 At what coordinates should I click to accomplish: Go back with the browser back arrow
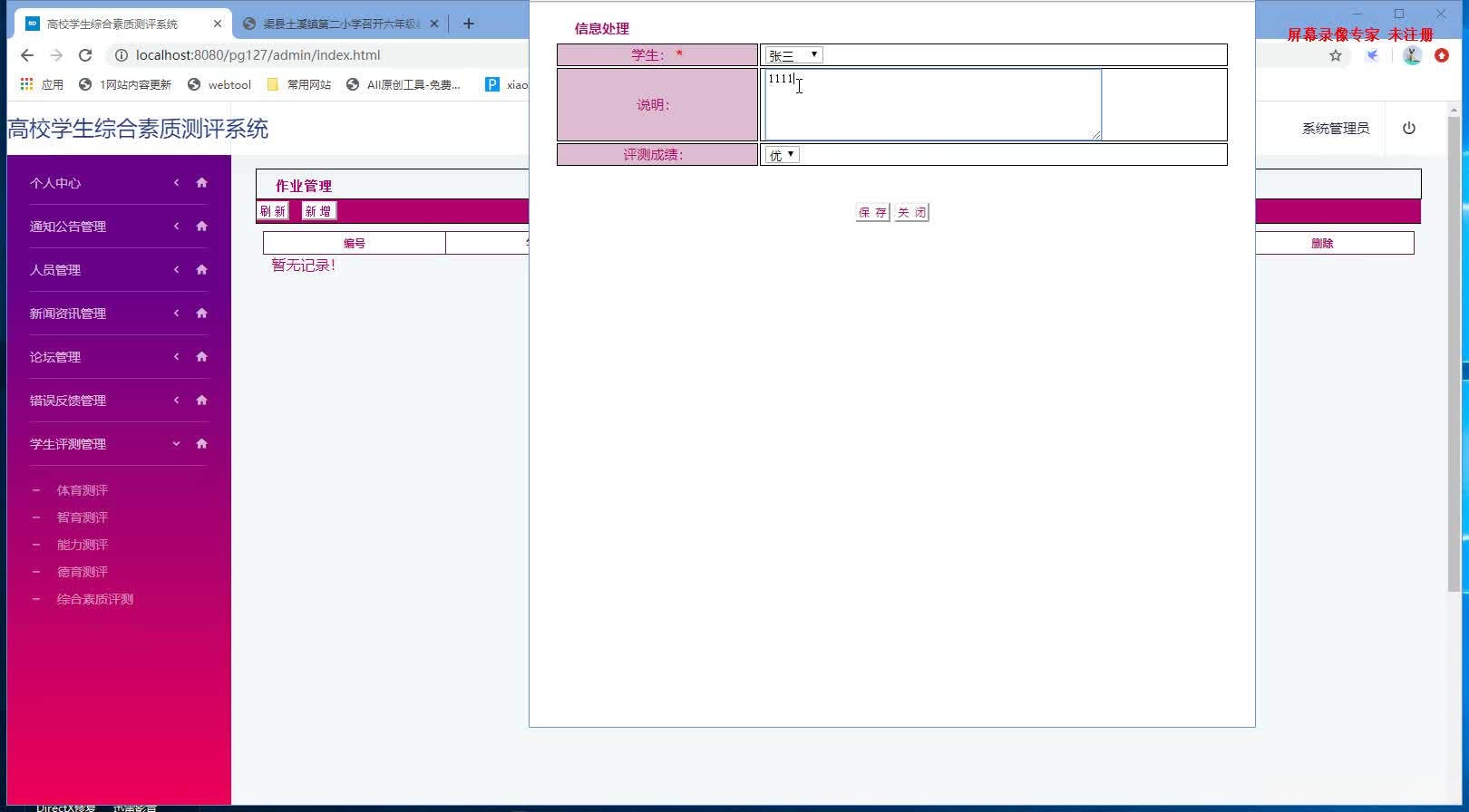pyautogui.click(x=27, y=55)
